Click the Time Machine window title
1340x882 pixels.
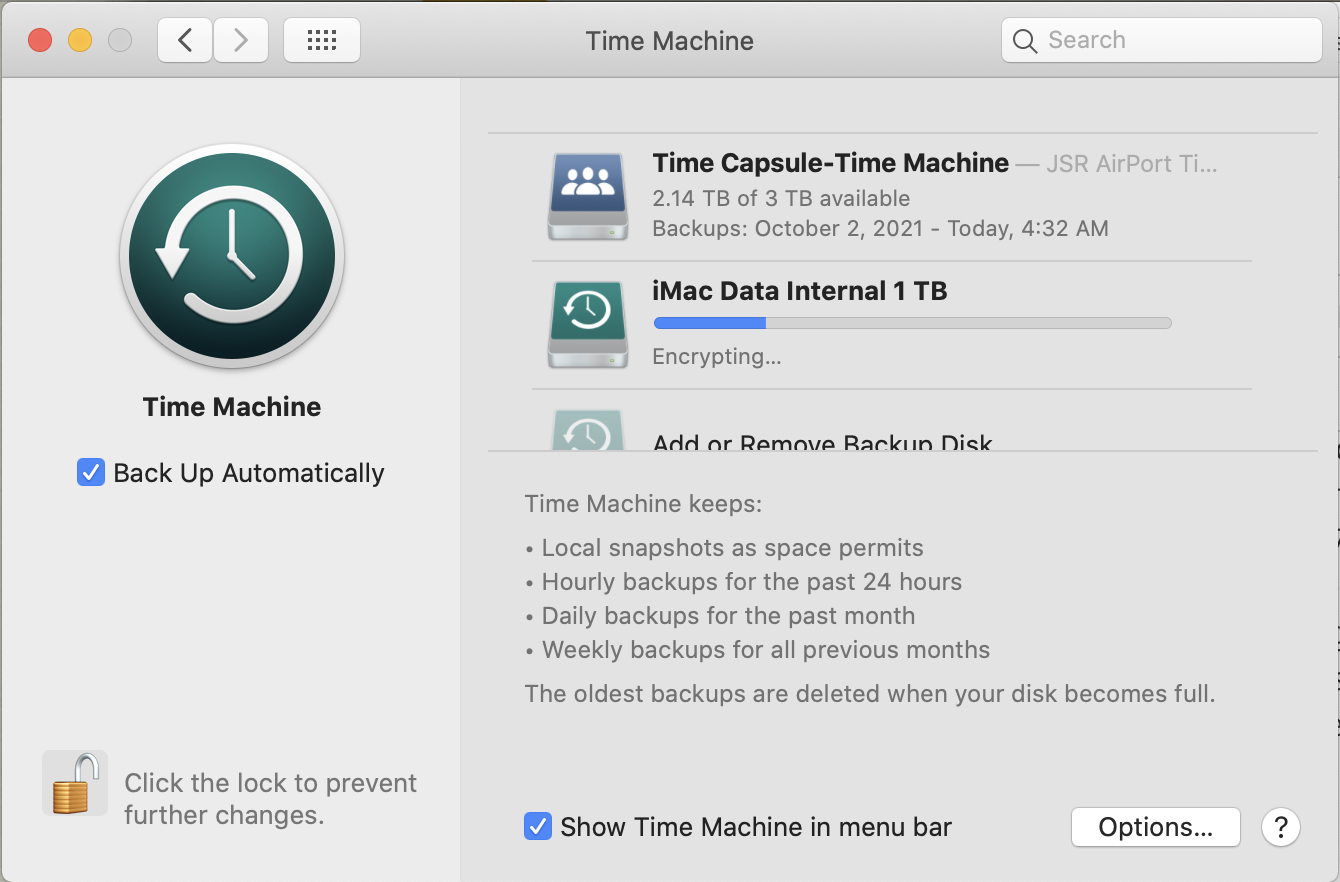pyautogui.click(x=669, y=41)
